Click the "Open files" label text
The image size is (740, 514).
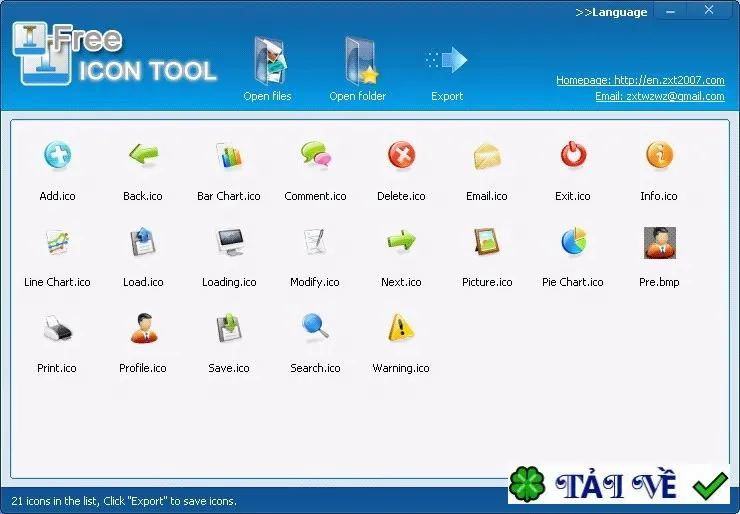pyautogui.click(x=268, y=96)
